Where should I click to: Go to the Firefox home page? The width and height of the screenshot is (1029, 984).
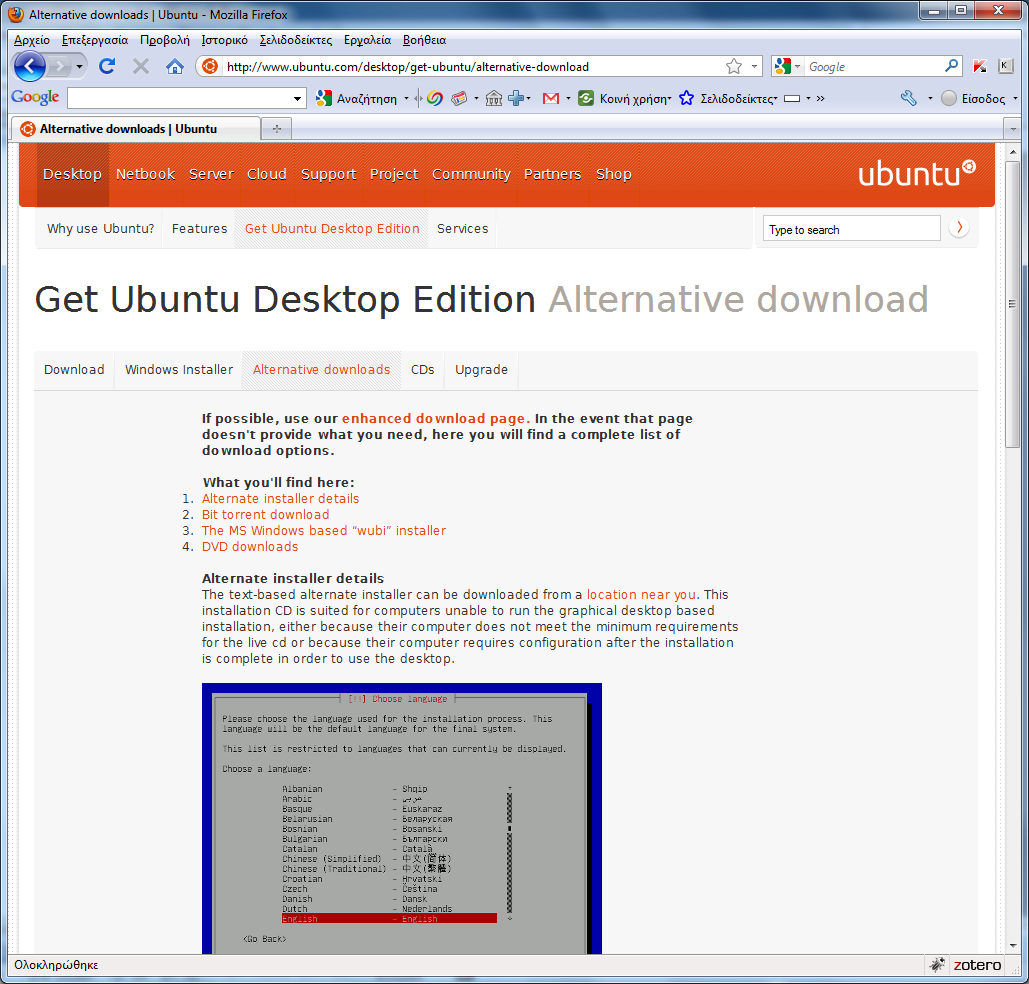tap(175, 66)
